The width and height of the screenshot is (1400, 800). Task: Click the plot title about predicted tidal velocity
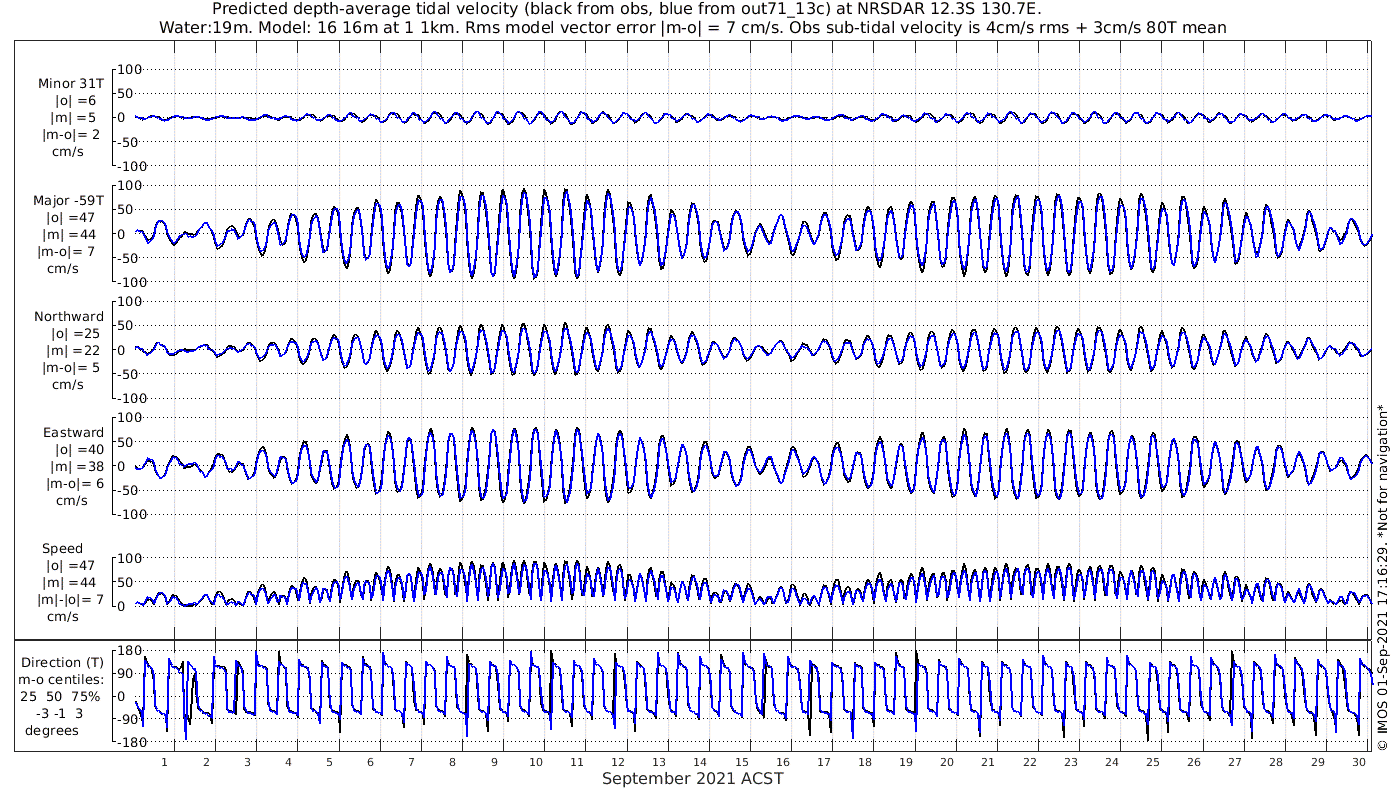(x=627, y=9)
